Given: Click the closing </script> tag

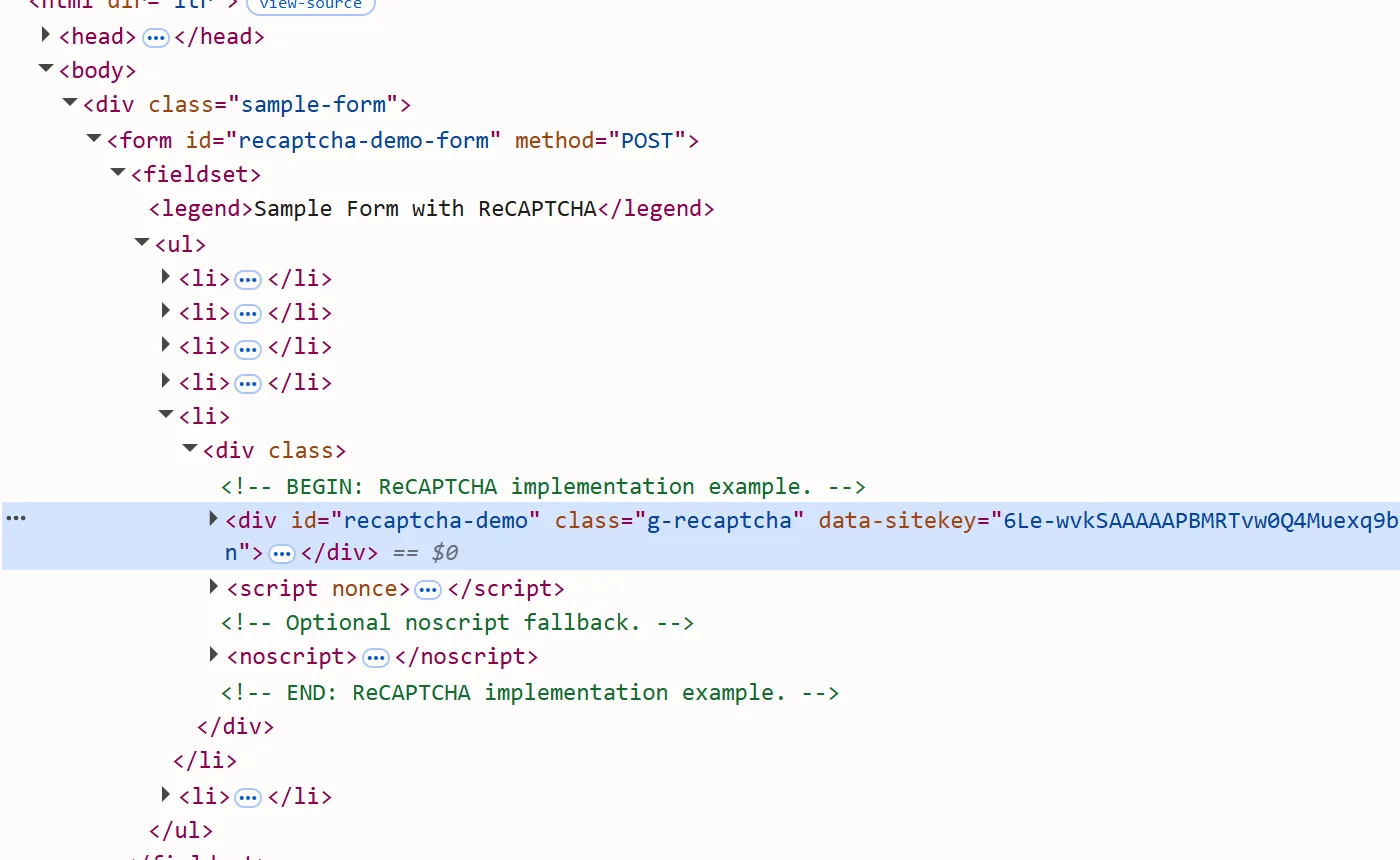Looking at the screenshot, I should pos(506,589).
